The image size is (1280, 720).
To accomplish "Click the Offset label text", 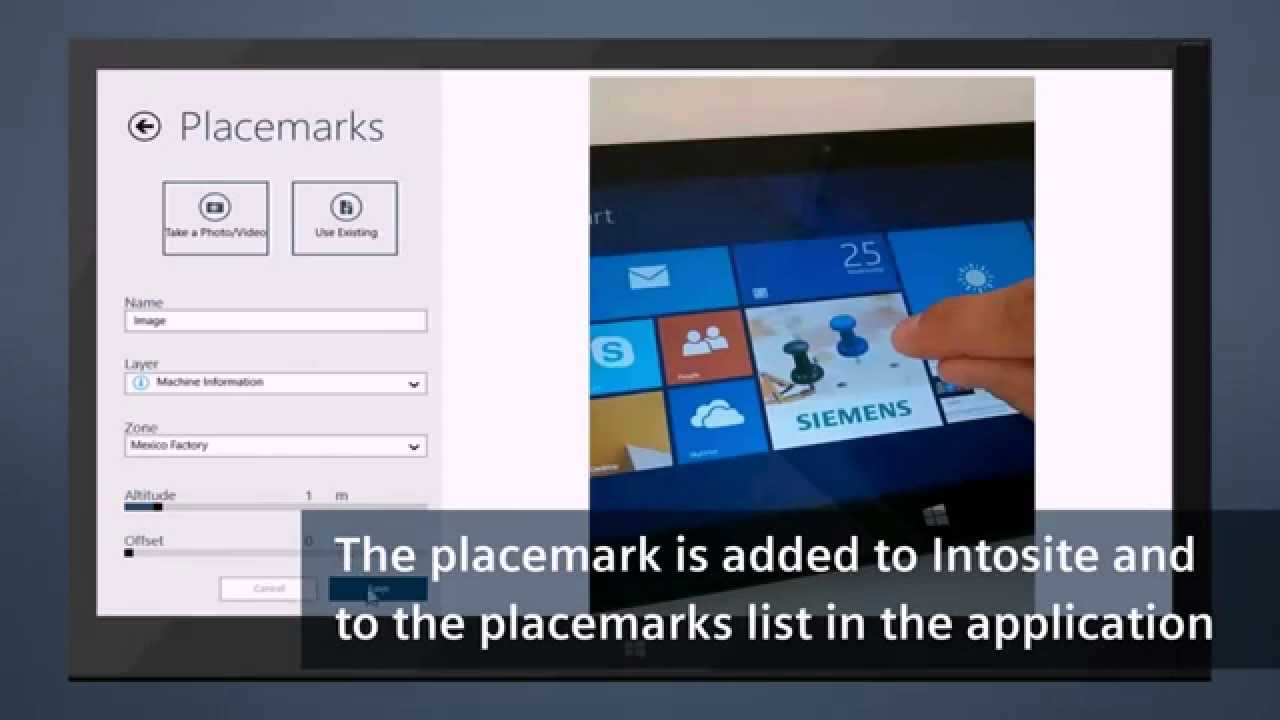I will click(144, 540).
